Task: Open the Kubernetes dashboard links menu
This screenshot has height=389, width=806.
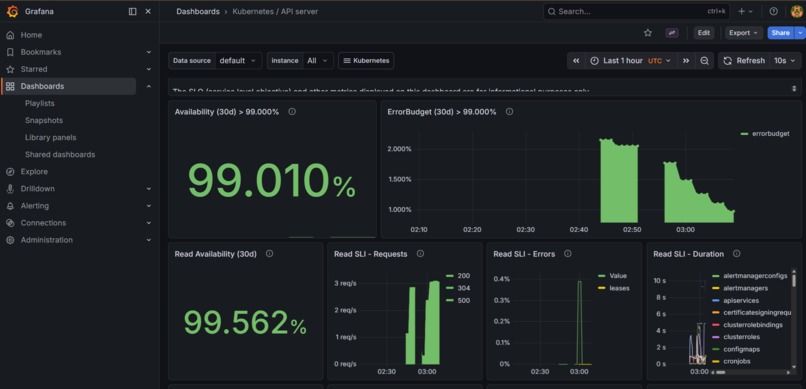Action: coord(366,61)
